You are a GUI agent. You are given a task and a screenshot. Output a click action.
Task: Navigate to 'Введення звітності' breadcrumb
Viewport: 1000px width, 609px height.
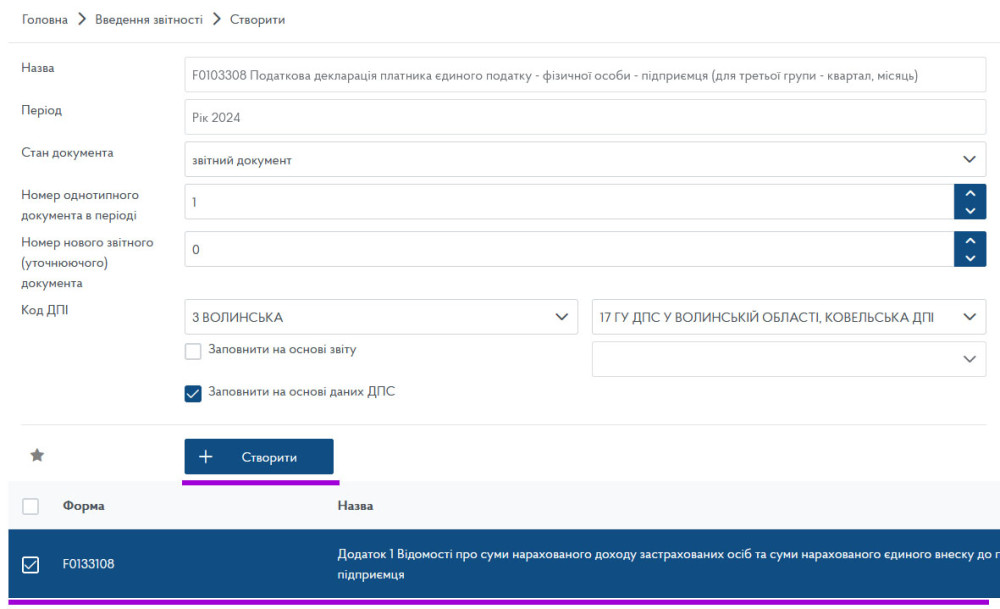(x=149, y=20)
